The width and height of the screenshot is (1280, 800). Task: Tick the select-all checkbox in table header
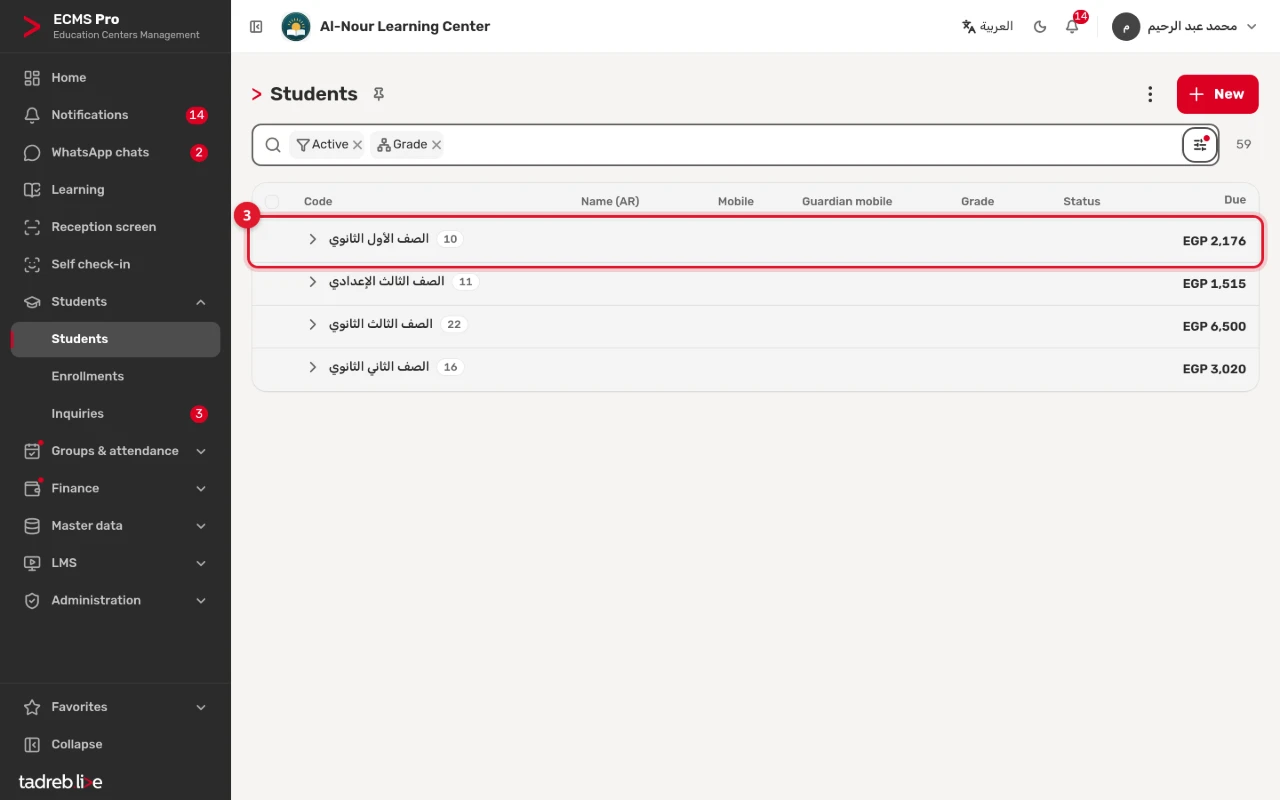(272, 201)
